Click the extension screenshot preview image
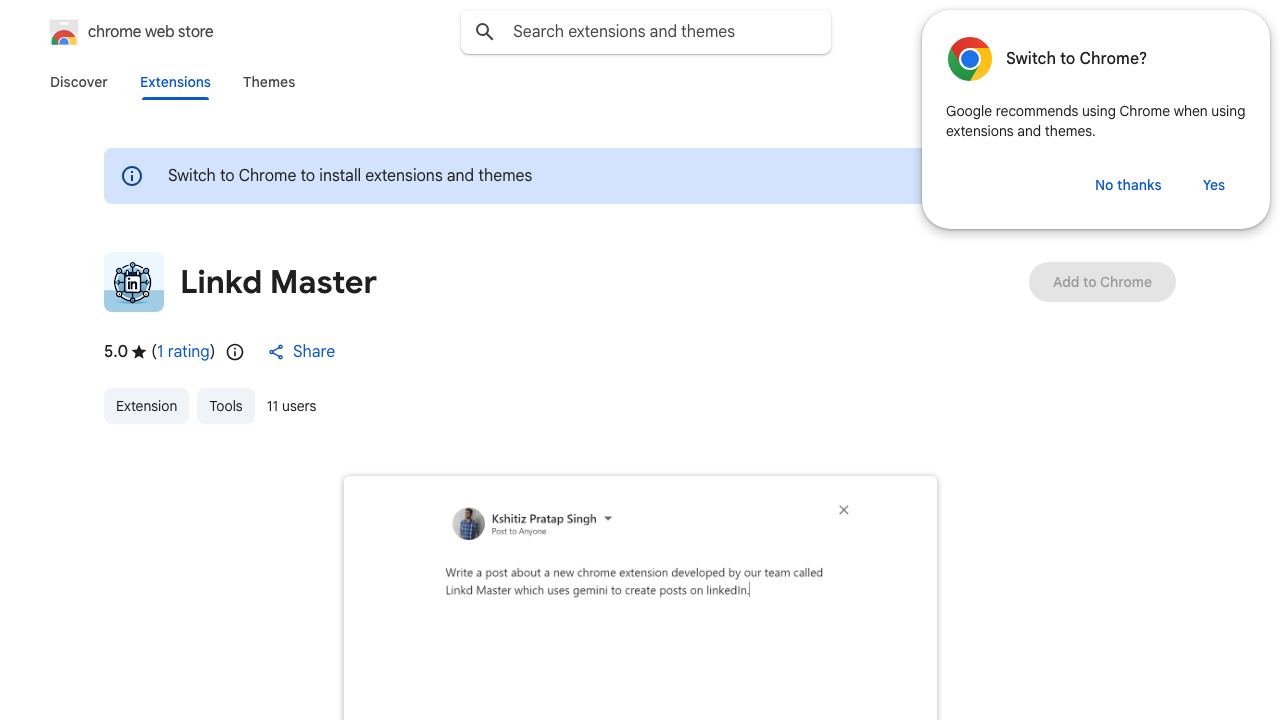This screenshot has height=720, width=1280. [x=640, y=598]
